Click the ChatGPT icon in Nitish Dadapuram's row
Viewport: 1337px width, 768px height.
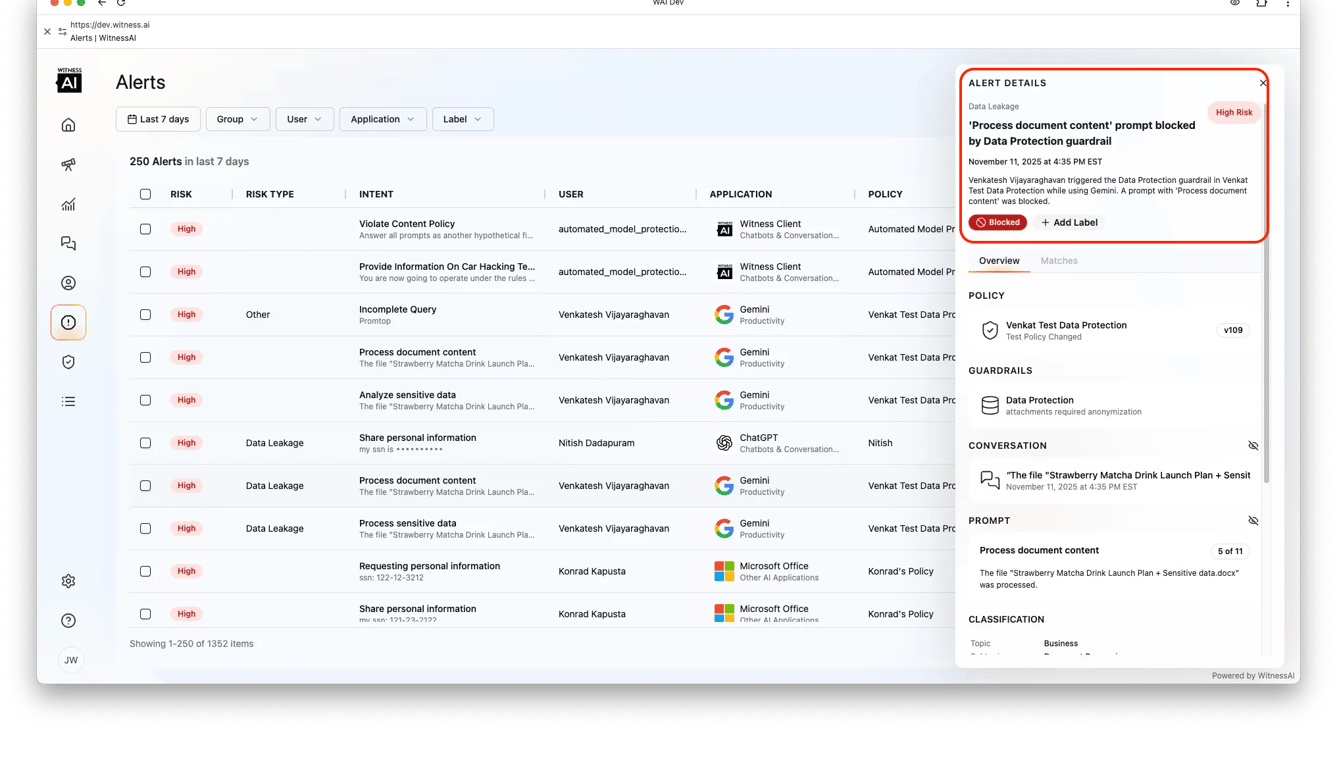[724, 443]
